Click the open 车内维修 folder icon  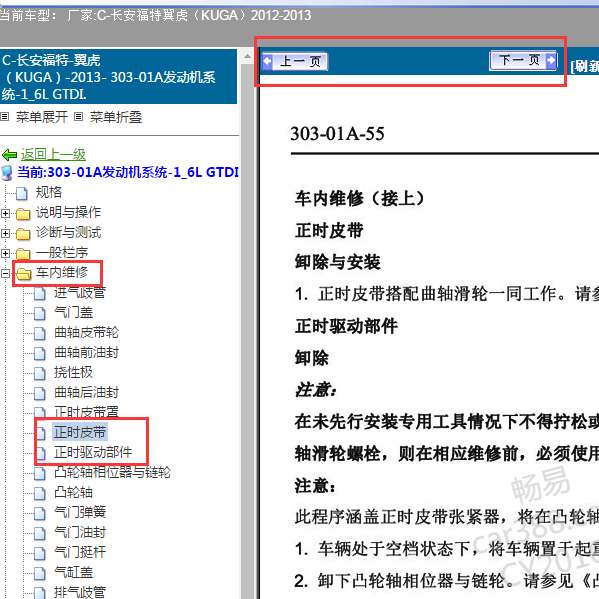pos(24,273)
